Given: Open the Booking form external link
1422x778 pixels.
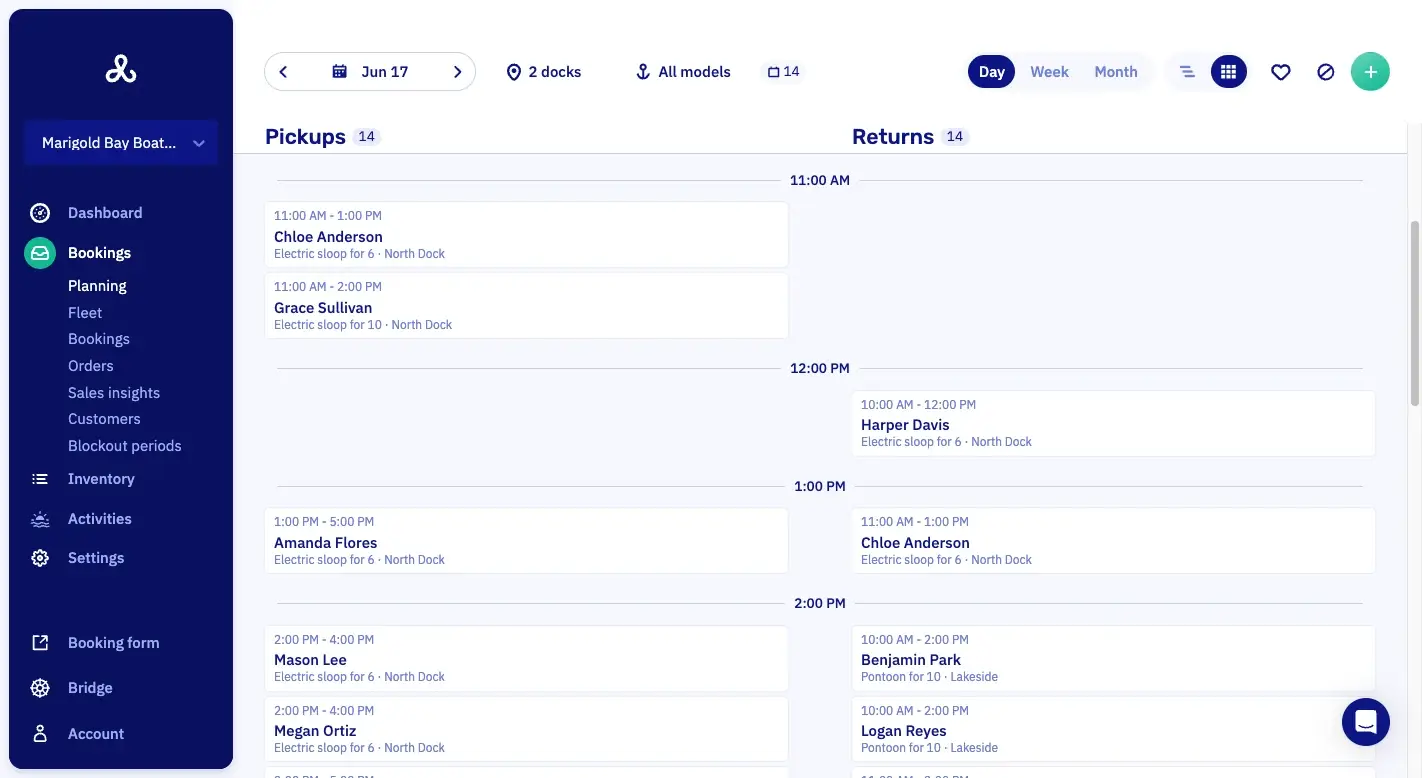Looking at the screenshot, I should 113,643.
